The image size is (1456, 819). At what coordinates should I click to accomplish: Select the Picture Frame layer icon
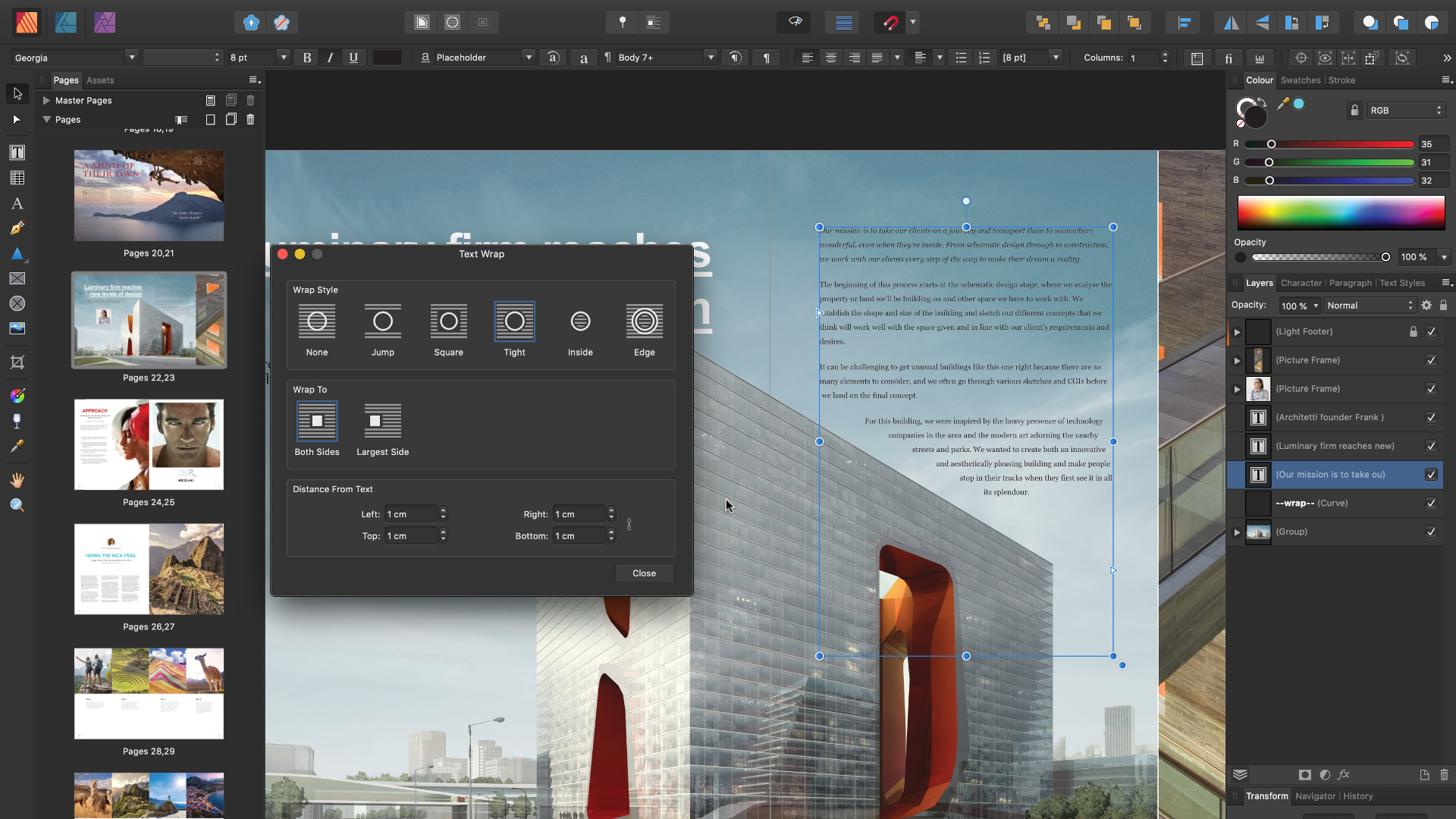[1259, 359]
